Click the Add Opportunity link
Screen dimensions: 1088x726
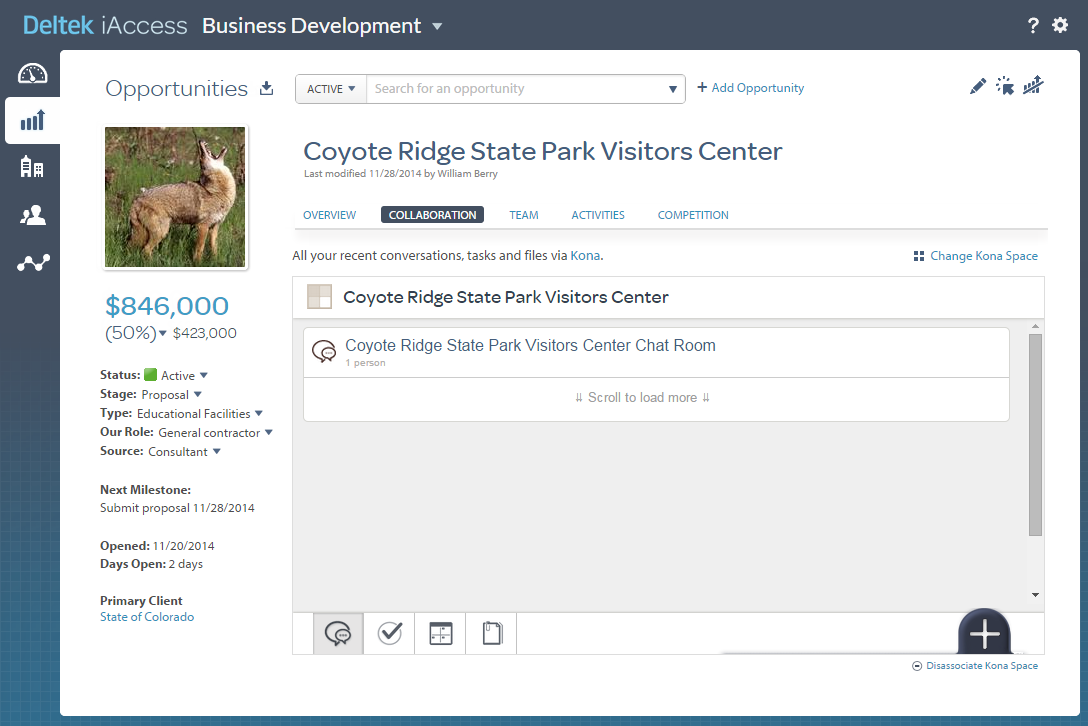750,88
